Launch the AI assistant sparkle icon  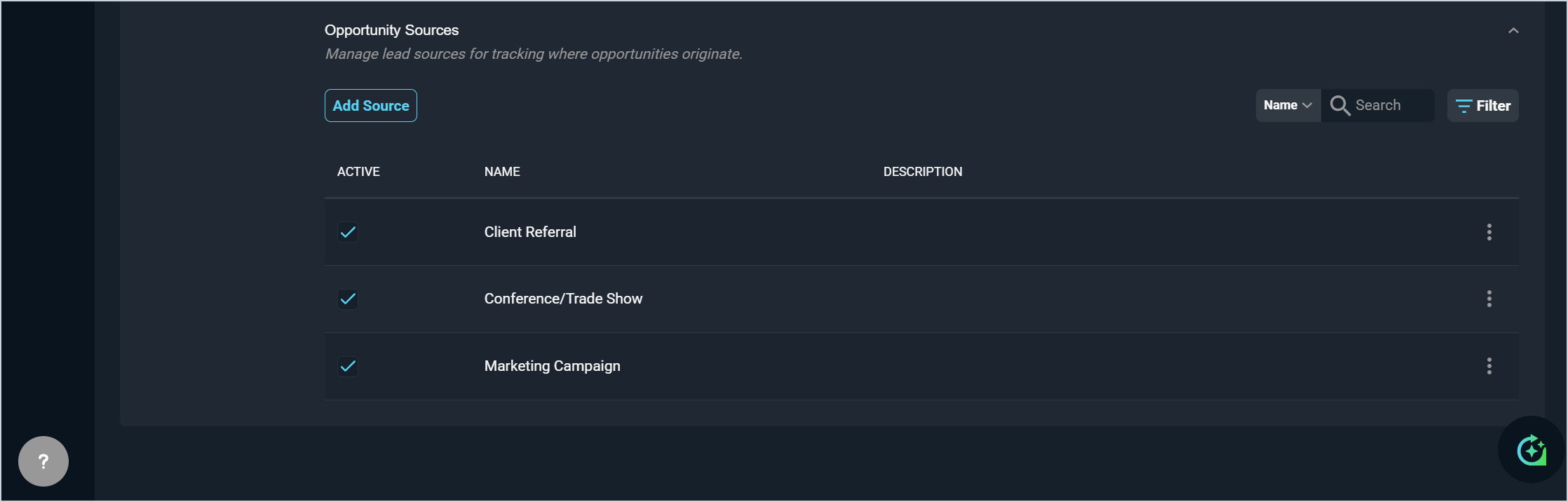tap(1532, 450)
